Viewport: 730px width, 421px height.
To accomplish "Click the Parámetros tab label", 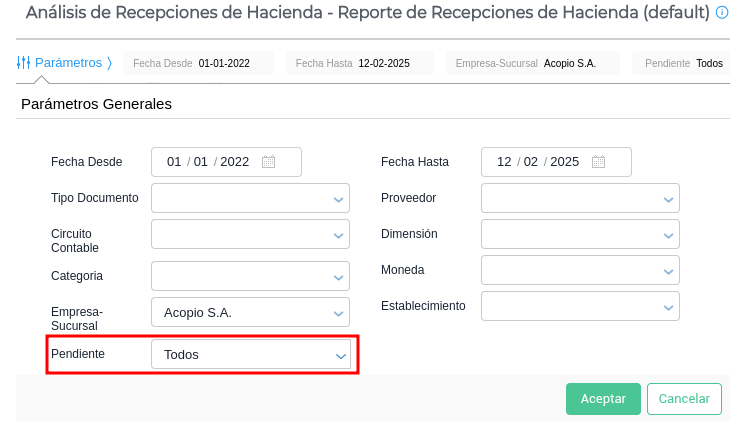I will [x=68, y=62].
